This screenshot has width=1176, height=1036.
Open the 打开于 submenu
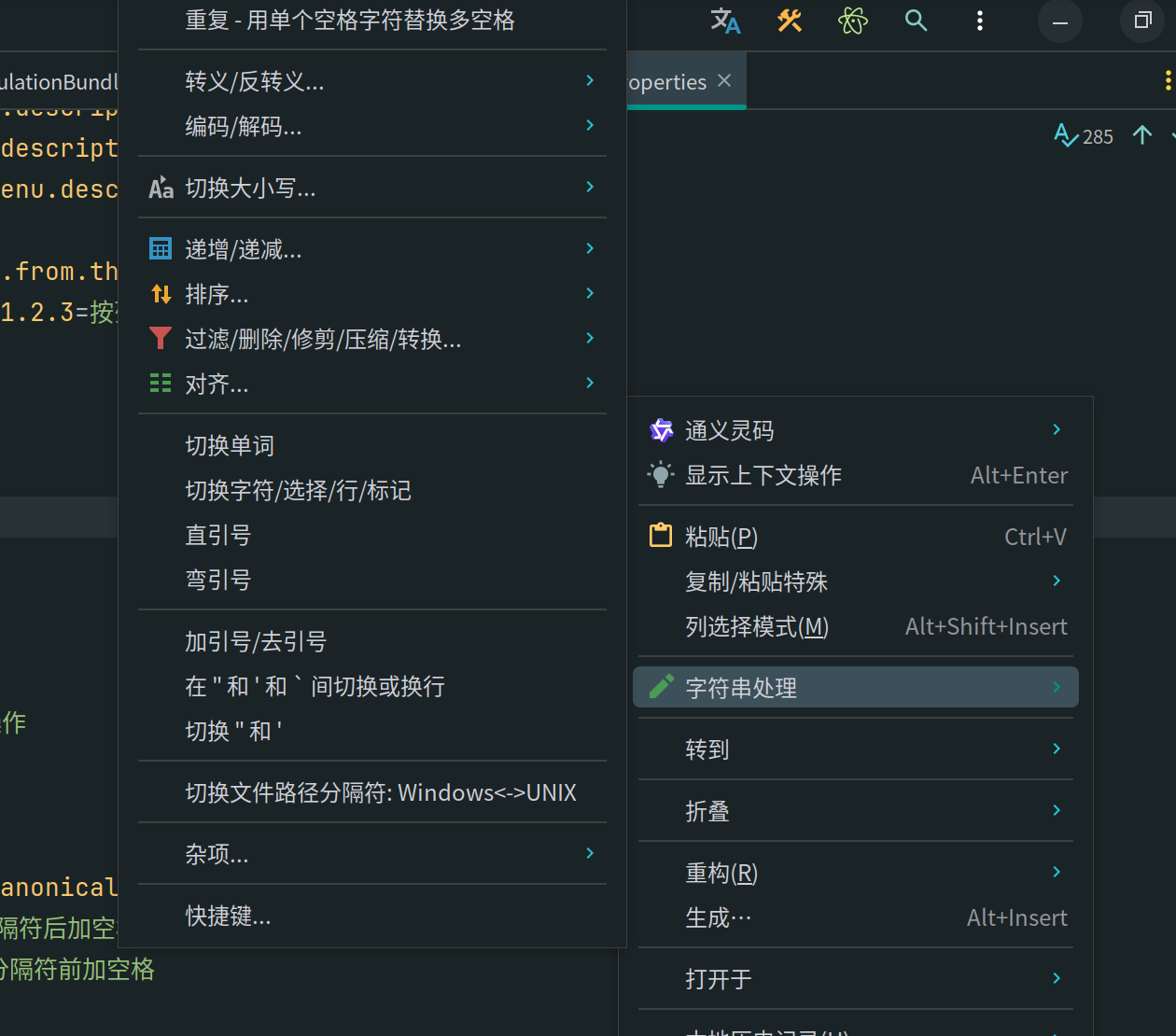coord(856,979)
